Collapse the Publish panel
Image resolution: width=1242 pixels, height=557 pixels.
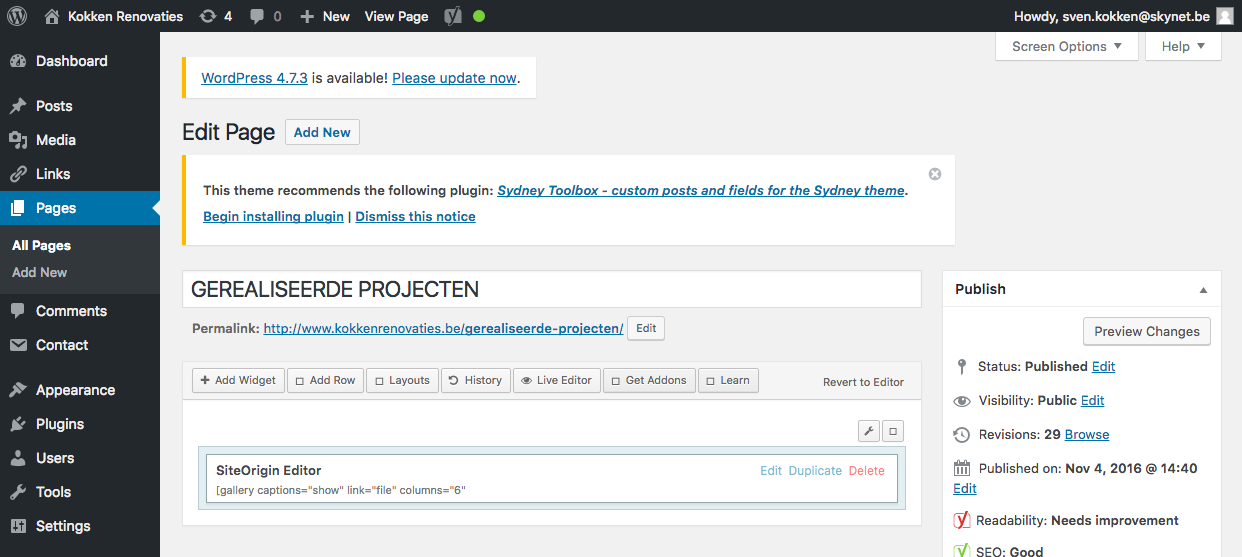(x=1204, y=289)
